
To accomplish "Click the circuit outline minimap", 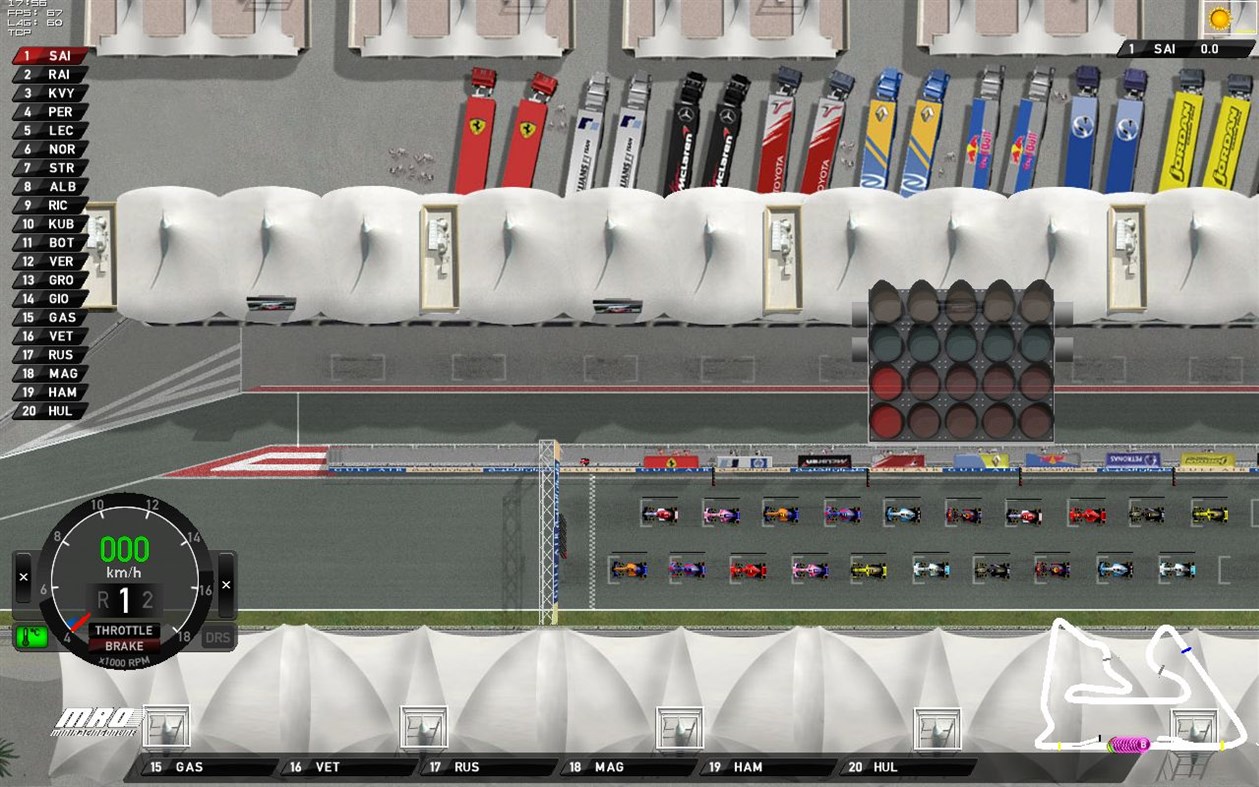I will [1142, 685].
